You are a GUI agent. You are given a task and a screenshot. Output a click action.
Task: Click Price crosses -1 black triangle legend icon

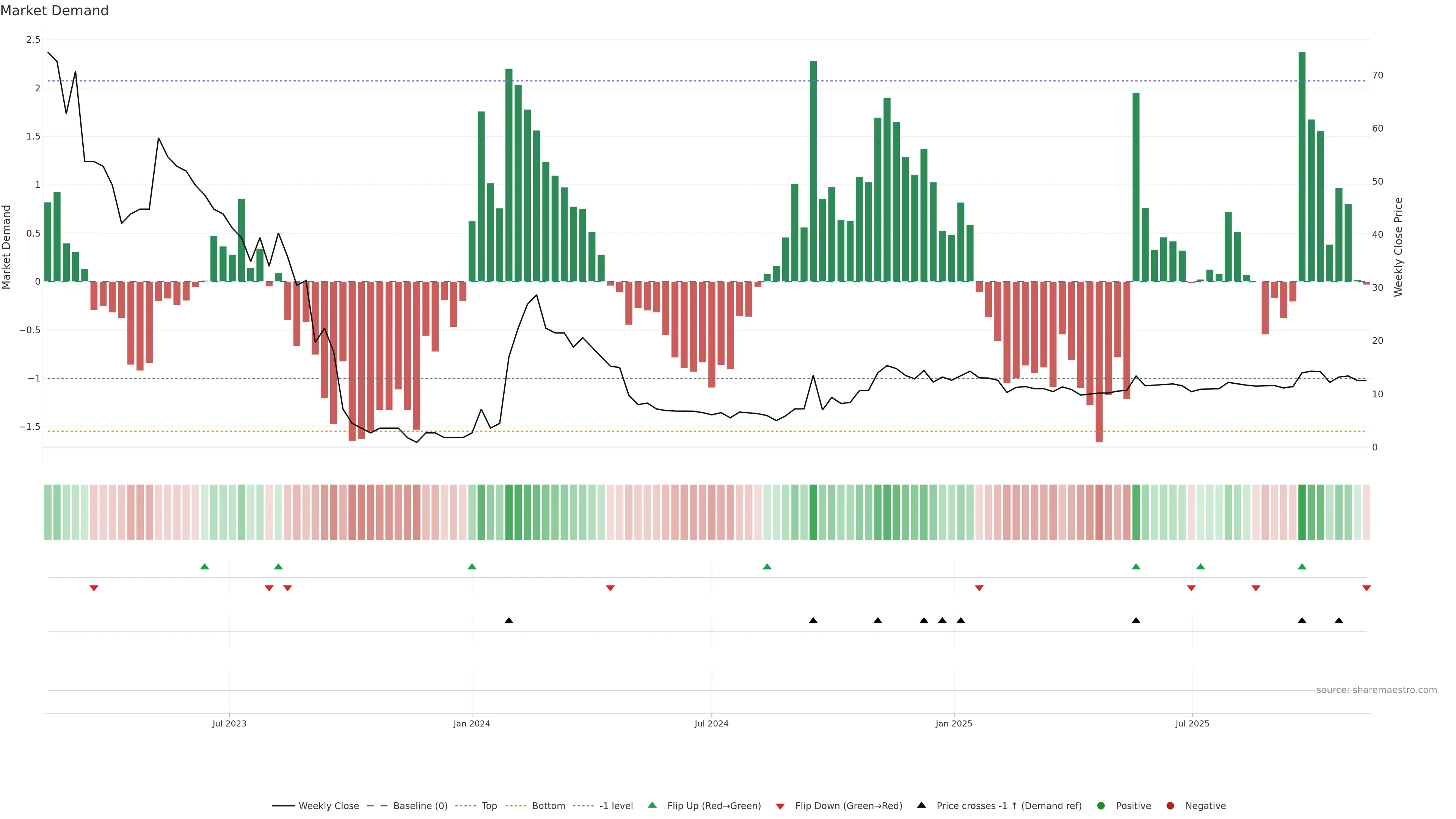(x=921, y=805)
